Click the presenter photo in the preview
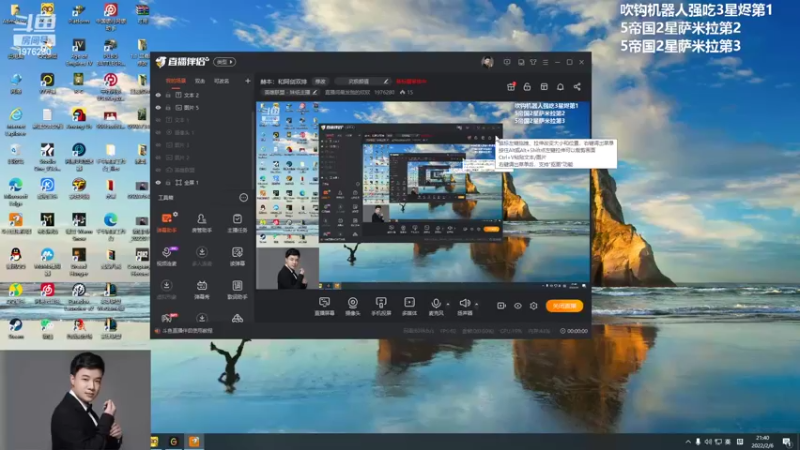Viewport: 800px width, 450px height. tap(288, 268)
